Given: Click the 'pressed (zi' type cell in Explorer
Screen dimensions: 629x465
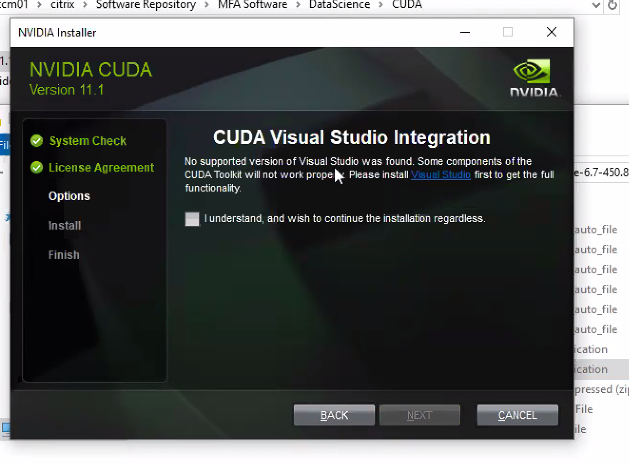Looking at the screenshot, I should tap(601, 389).
